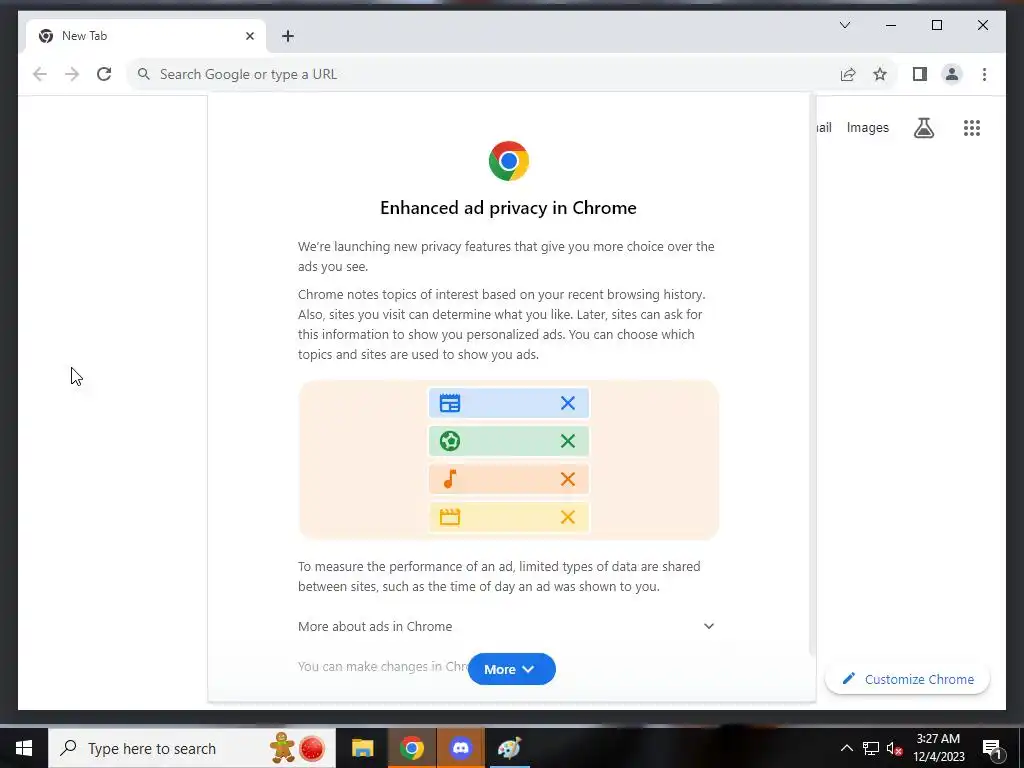Click the taskbar Type here to search box
This screenshot has height=768, width=1024.
click(191, 748)
